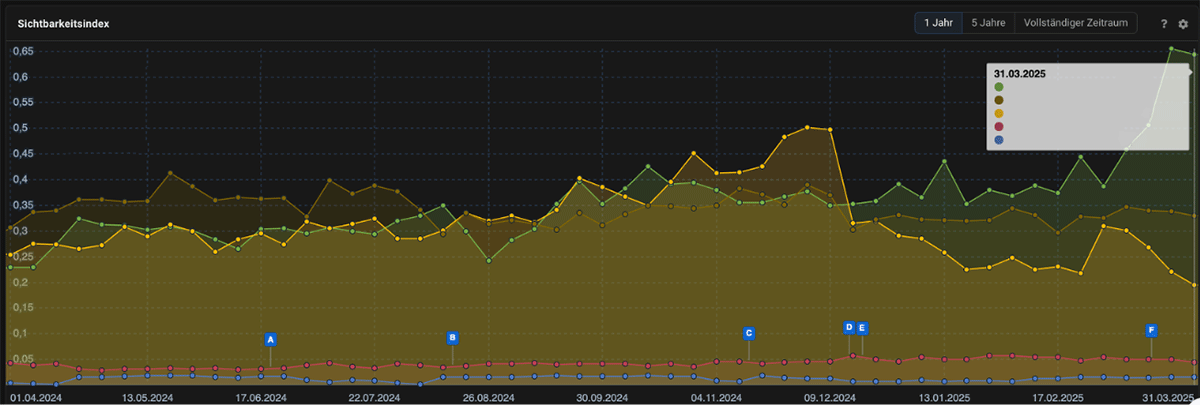
Task: Select event pin E marker
Action: (x=863, y=328)
